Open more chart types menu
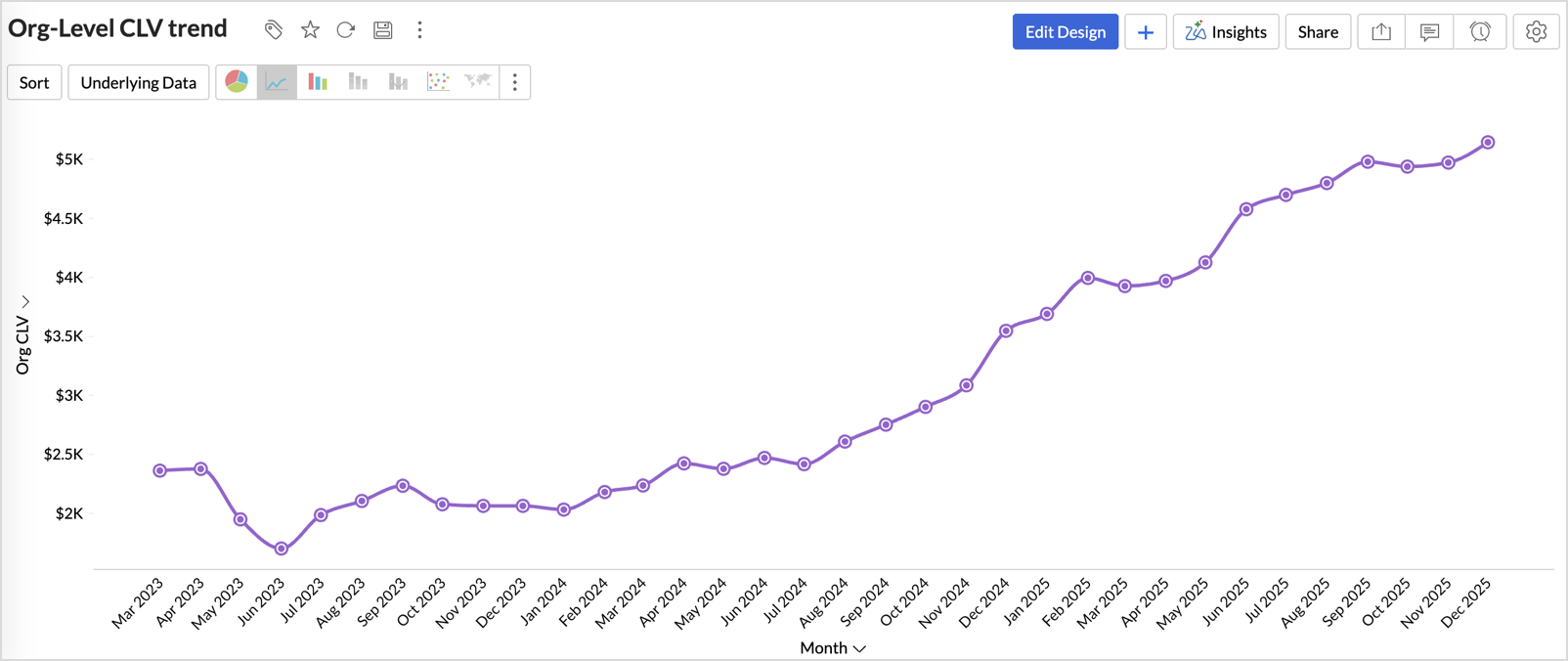The width and height of the screenshot is (1568, 661). (x=515, y=82)
